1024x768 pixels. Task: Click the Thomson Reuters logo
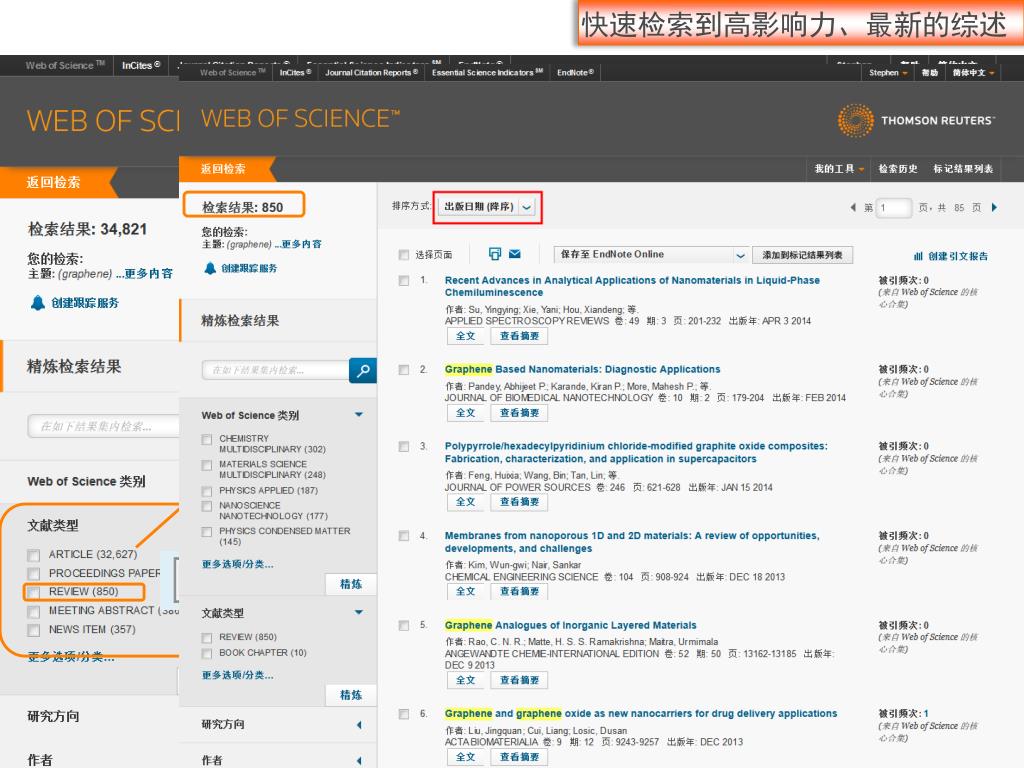[x=916, y=120]
